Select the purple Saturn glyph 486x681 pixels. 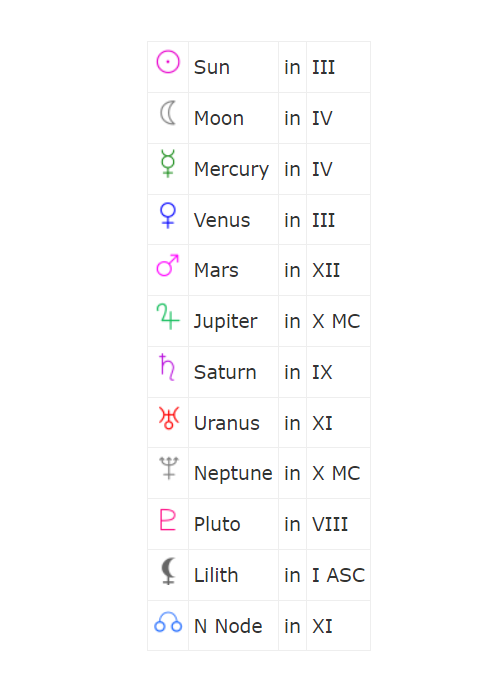coord(167,367)
